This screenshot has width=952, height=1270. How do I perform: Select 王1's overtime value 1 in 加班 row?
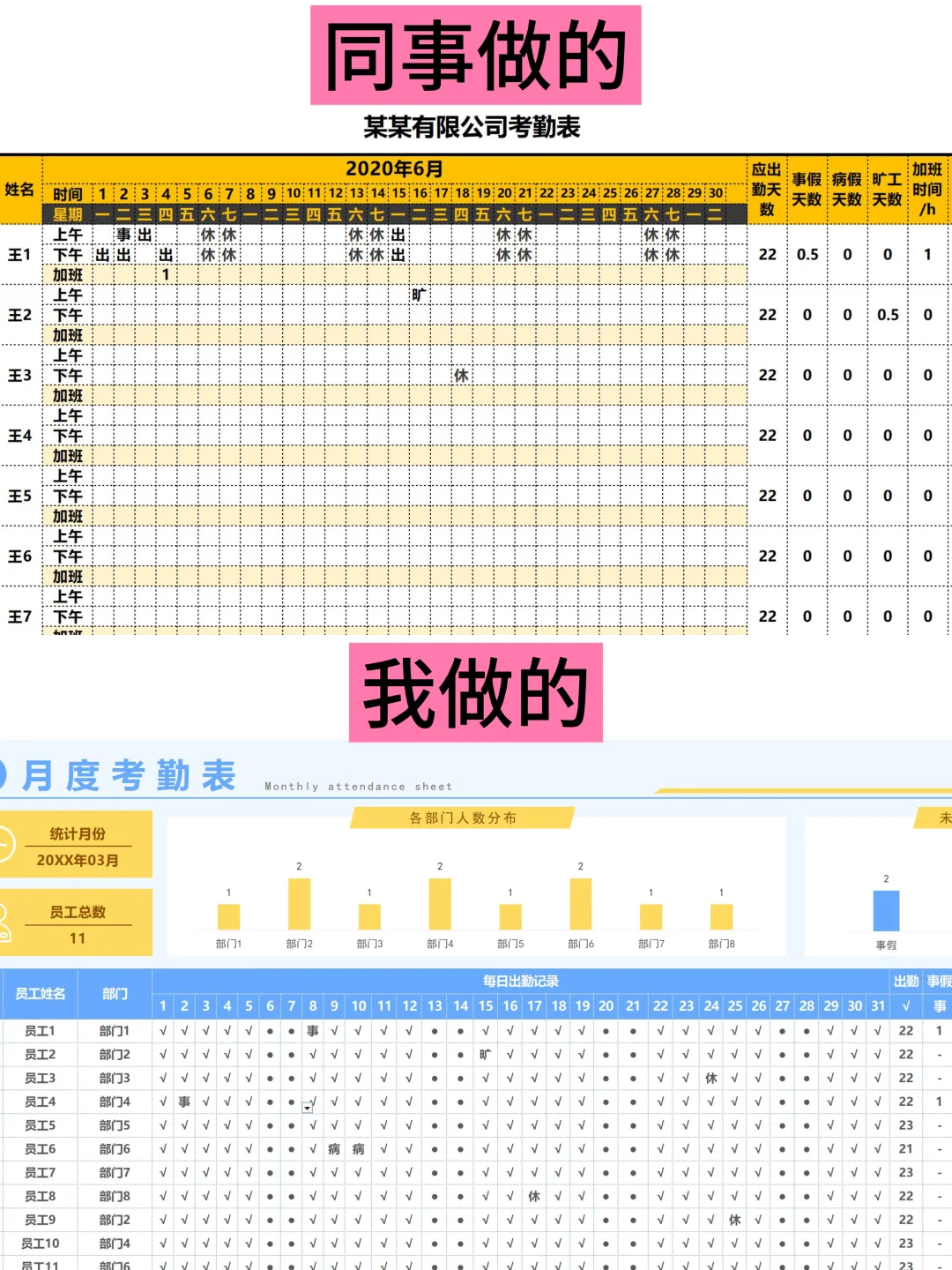(x=164, y=275)
